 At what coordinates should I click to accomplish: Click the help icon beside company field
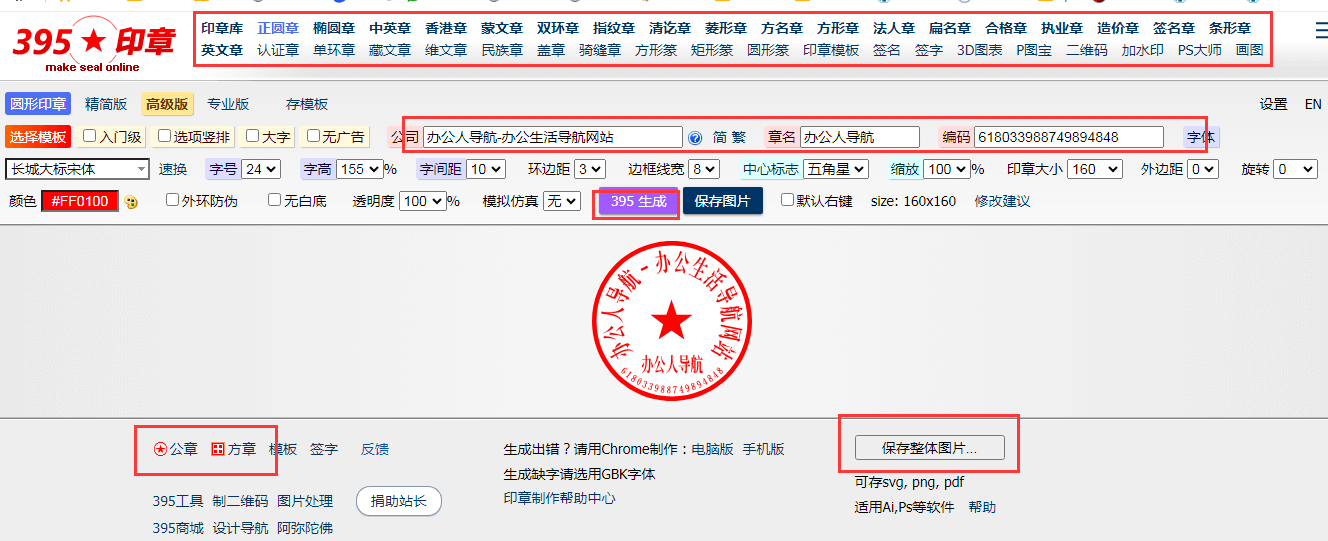(x=695, y=138)
